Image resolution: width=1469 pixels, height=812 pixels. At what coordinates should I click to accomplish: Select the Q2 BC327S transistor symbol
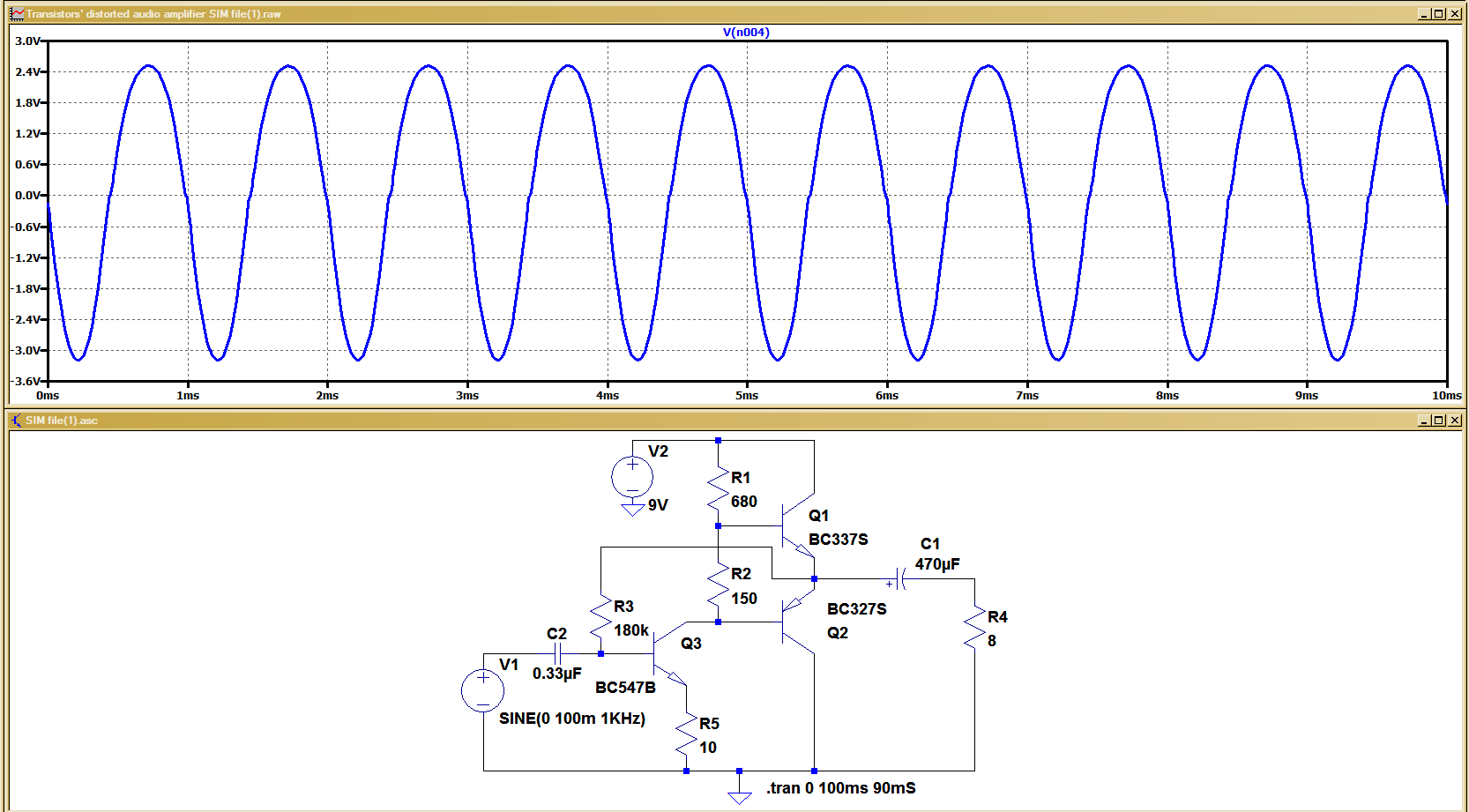(x=796, y=622)
